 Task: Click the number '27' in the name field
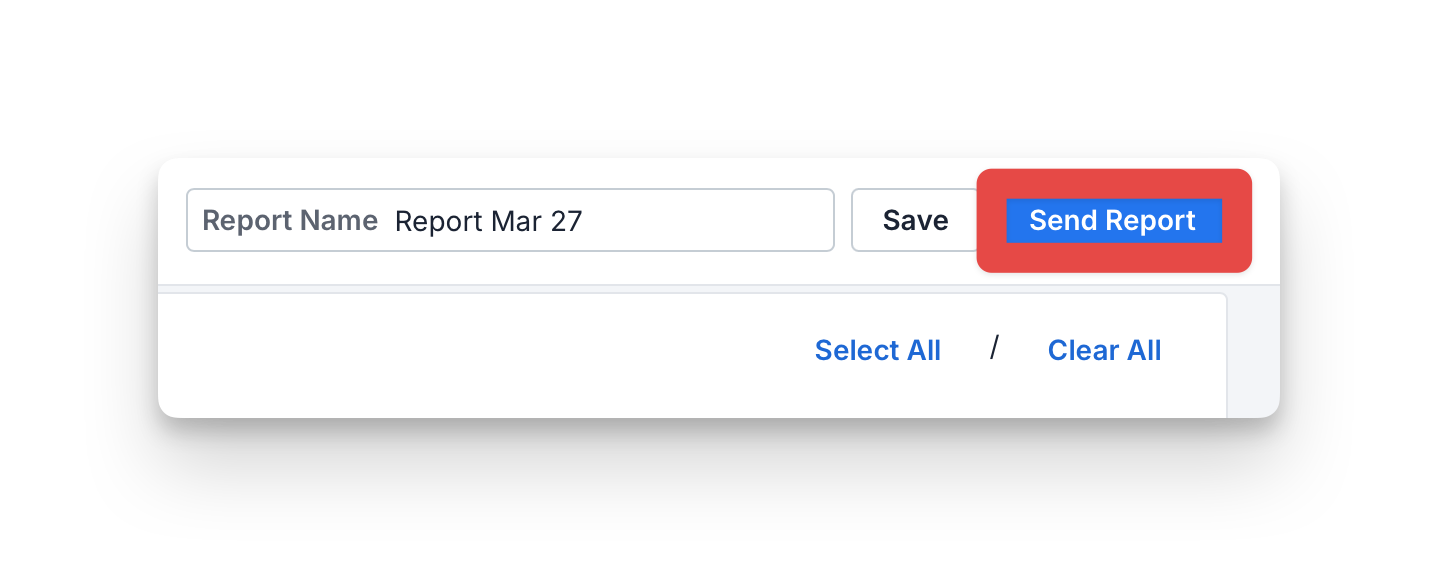tap(566, 220)
